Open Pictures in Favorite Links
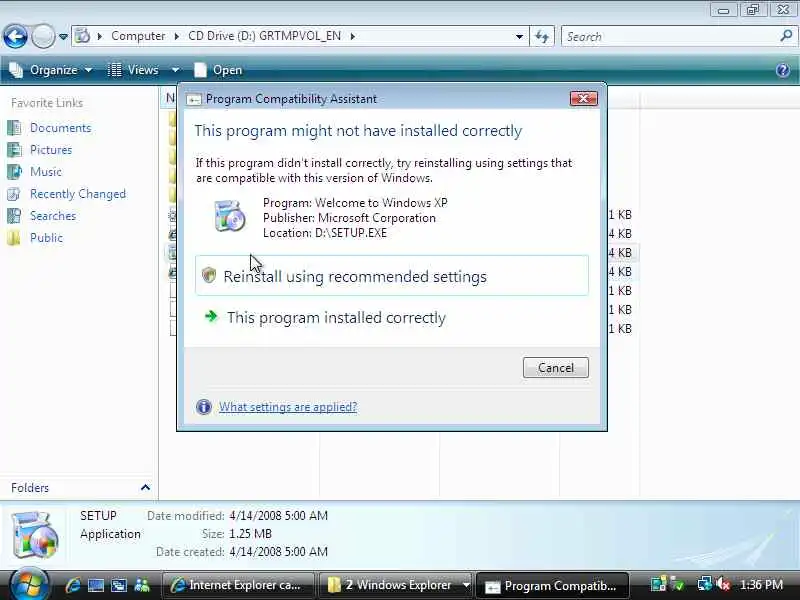This screenshot has width=800, height=600. tap(51, 149)
